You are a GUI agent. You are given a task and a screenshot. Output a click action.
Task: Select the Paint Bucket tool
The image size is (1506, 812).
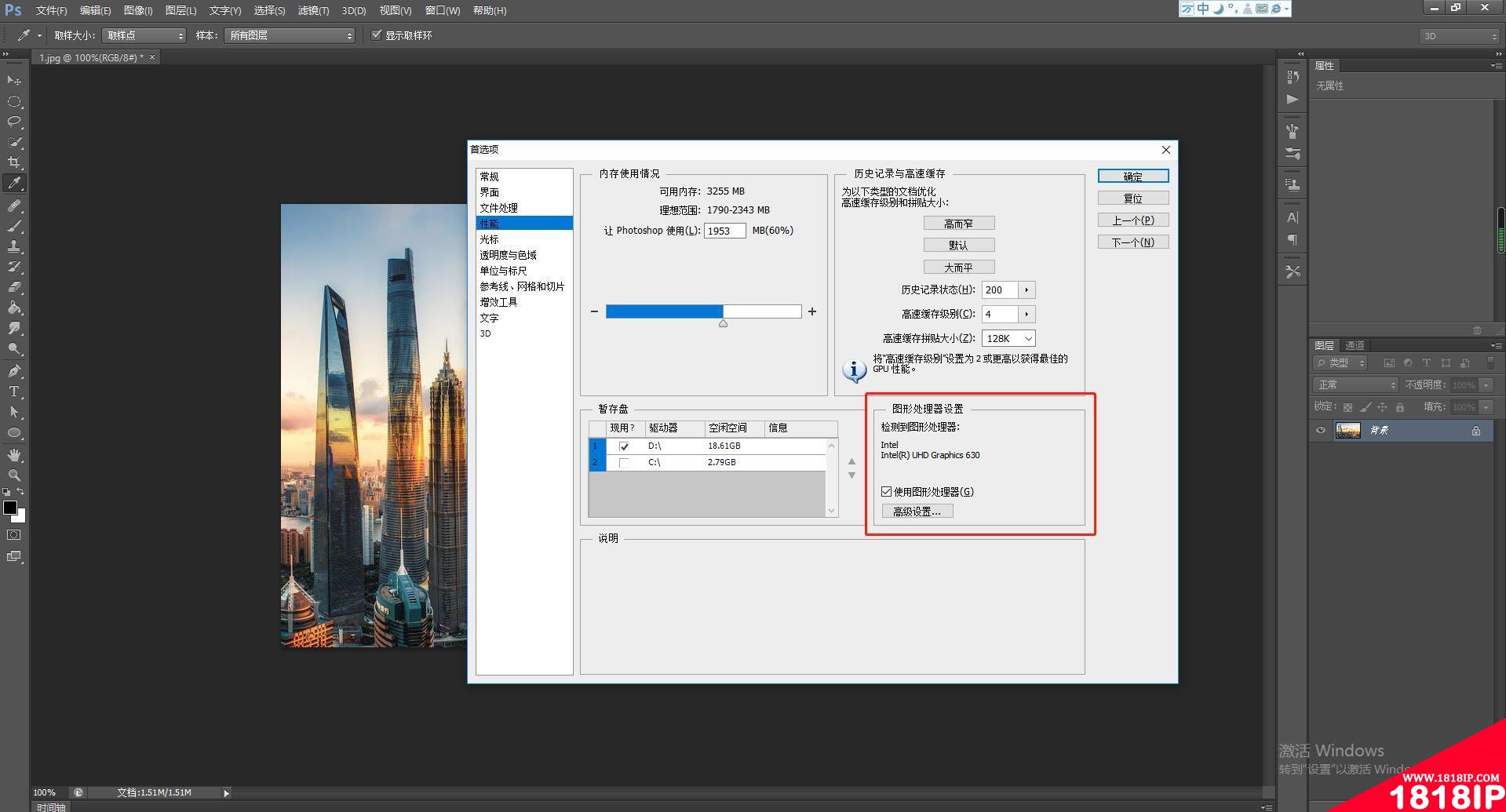pos(14,308)
